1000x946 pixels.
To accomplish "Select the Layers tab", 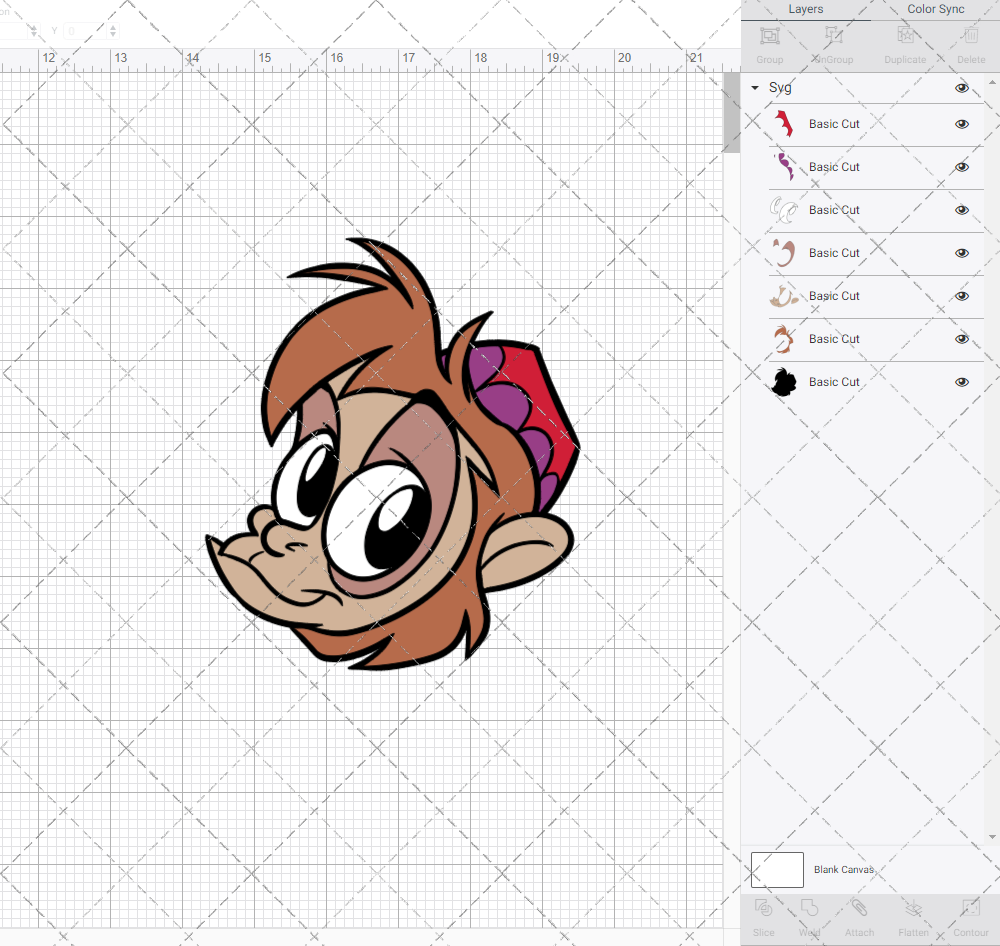I will click(805, 9).
